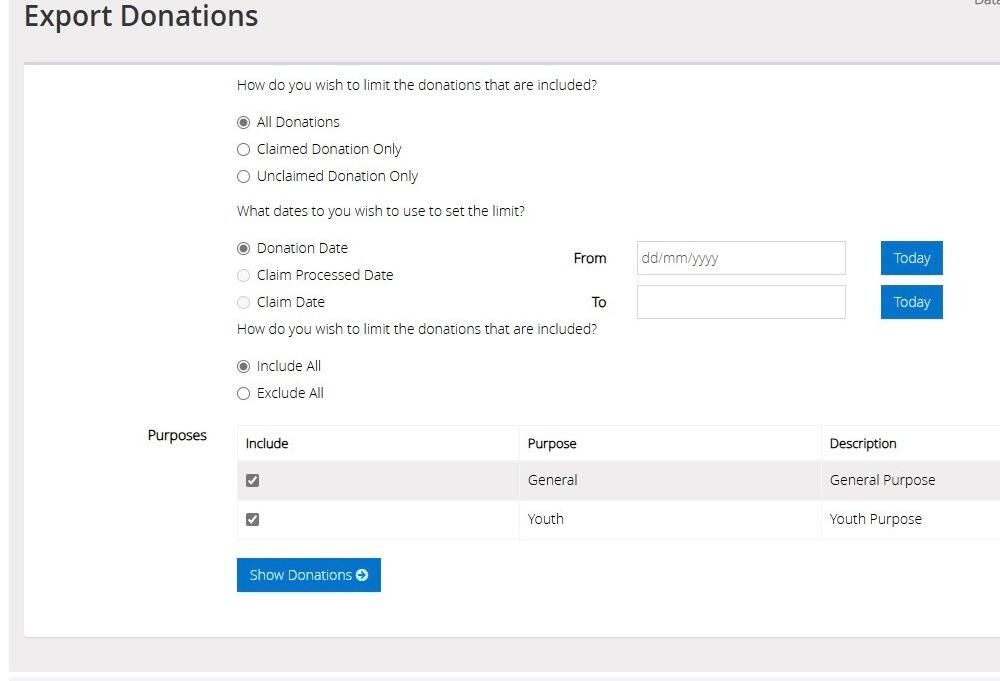Choose Exclude All purposes option
The image size is (1000, 681).
[243, 393]
